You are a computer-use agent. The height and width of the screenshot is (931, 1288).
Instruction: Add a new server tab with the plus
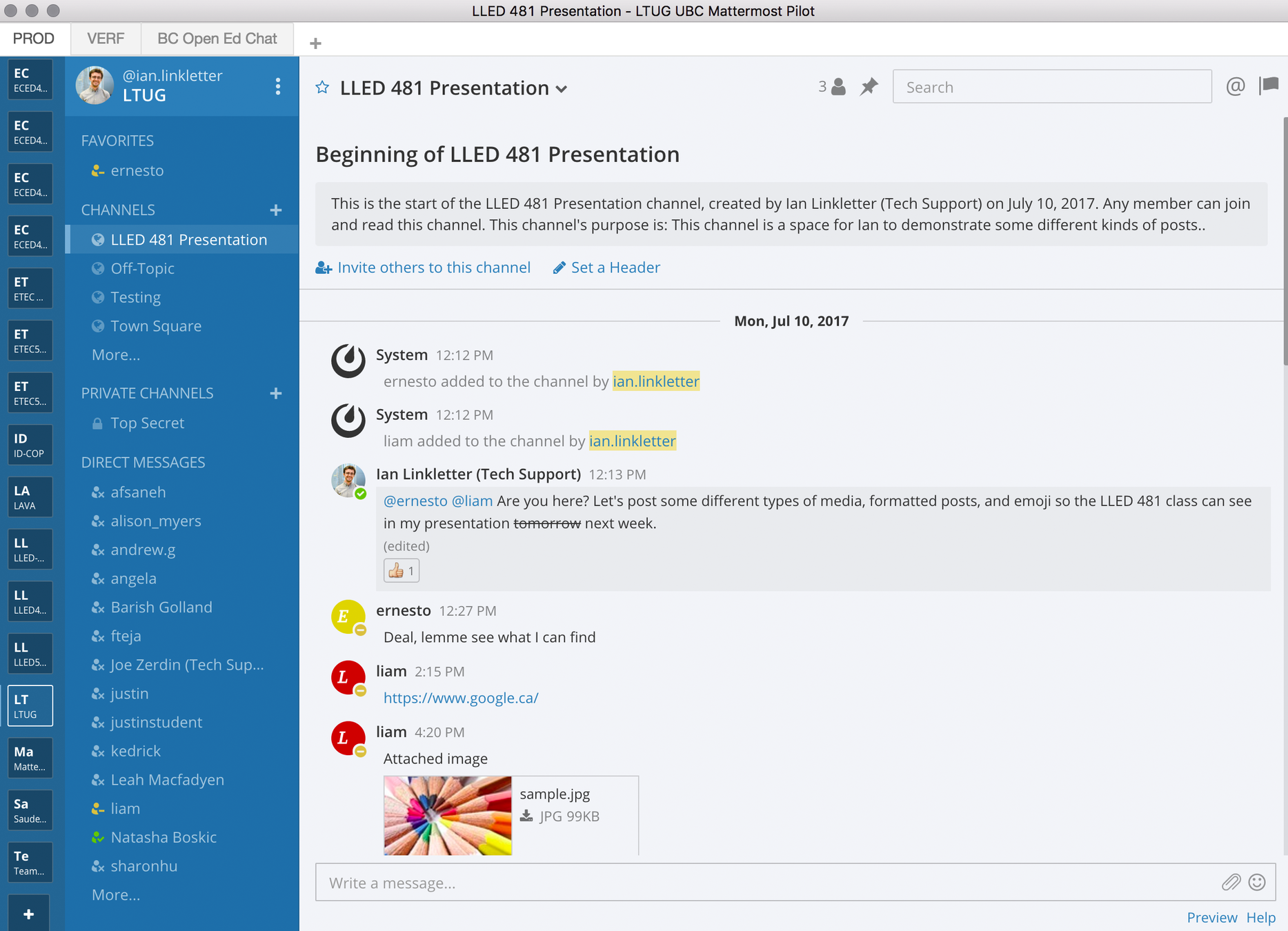316,43
